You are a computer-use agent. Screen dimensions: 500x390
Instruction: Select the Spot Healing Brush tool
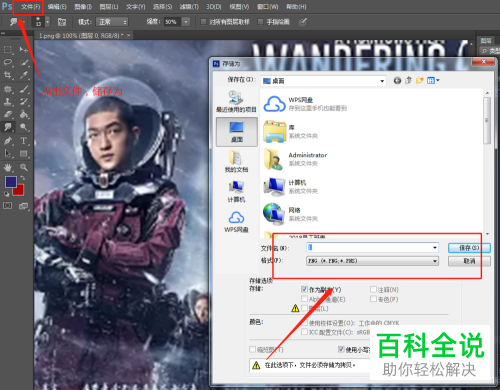[x=8, y=89]
